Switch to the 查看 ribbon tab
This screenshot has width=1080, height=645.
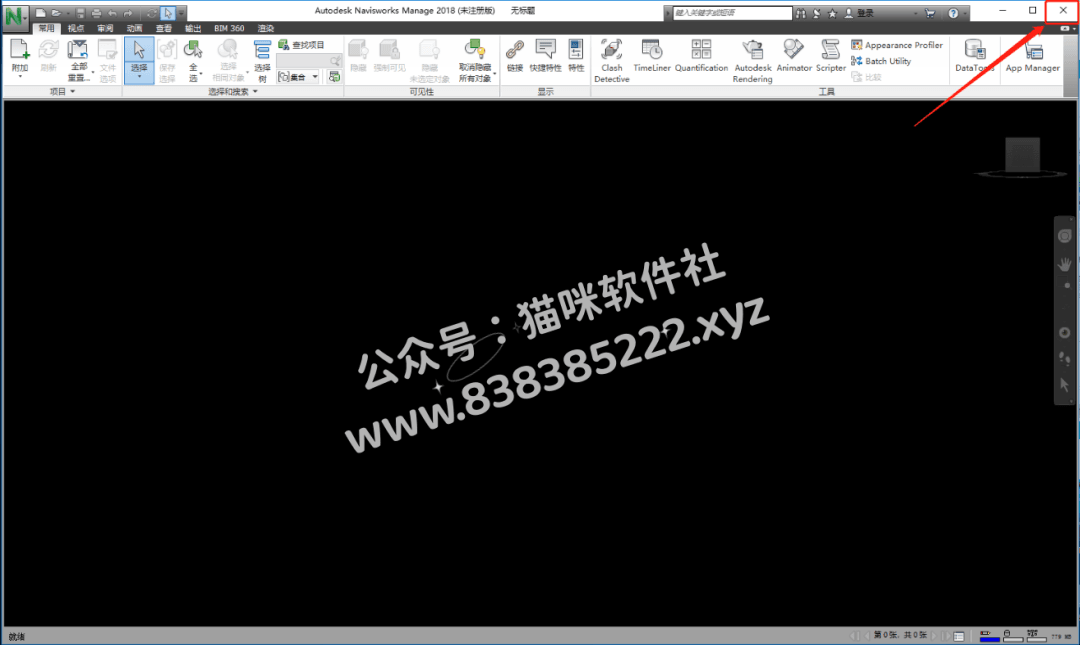tap(164, 28)
